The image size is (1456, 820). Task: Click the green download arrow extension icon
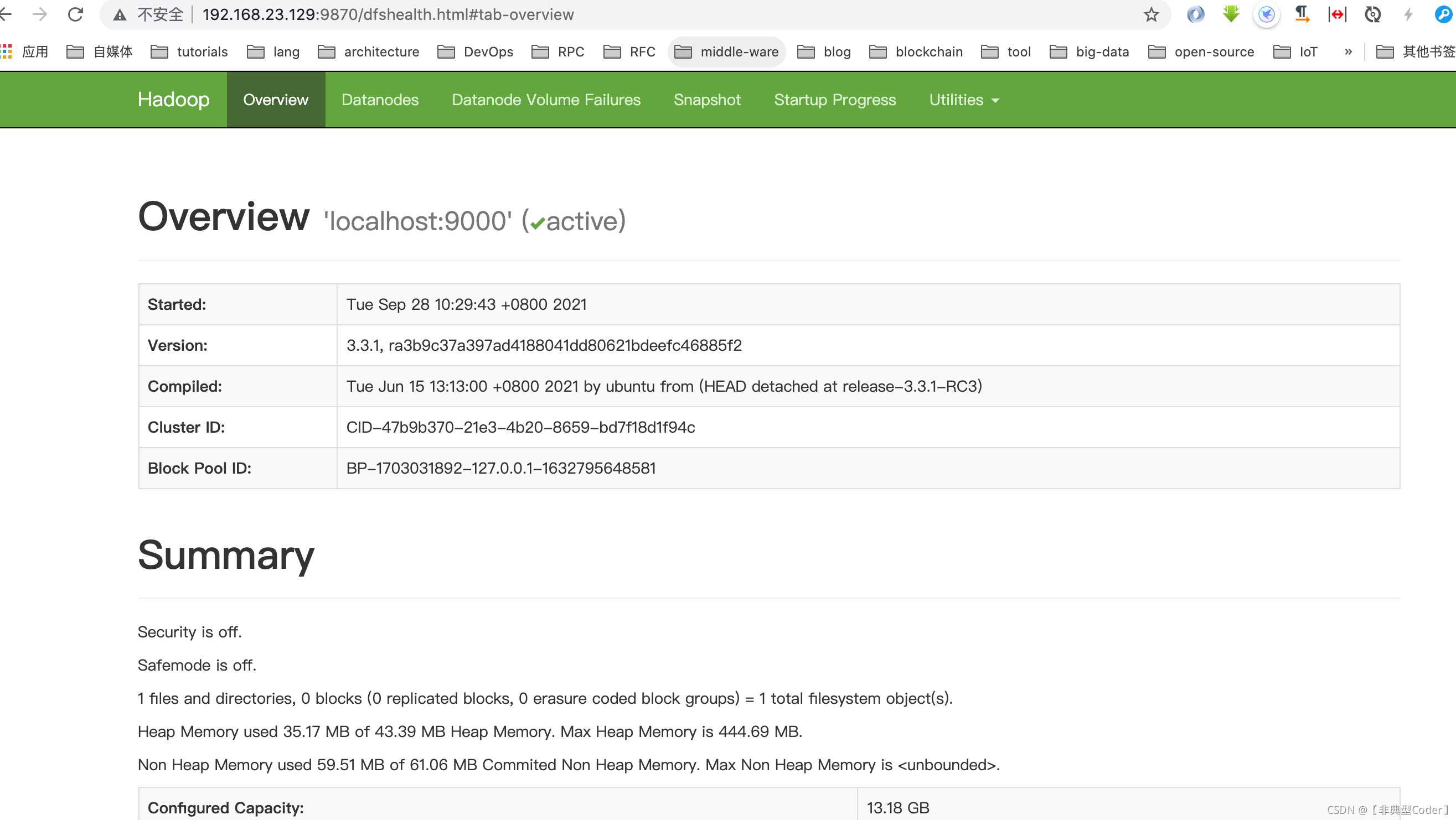(1231, 14)
